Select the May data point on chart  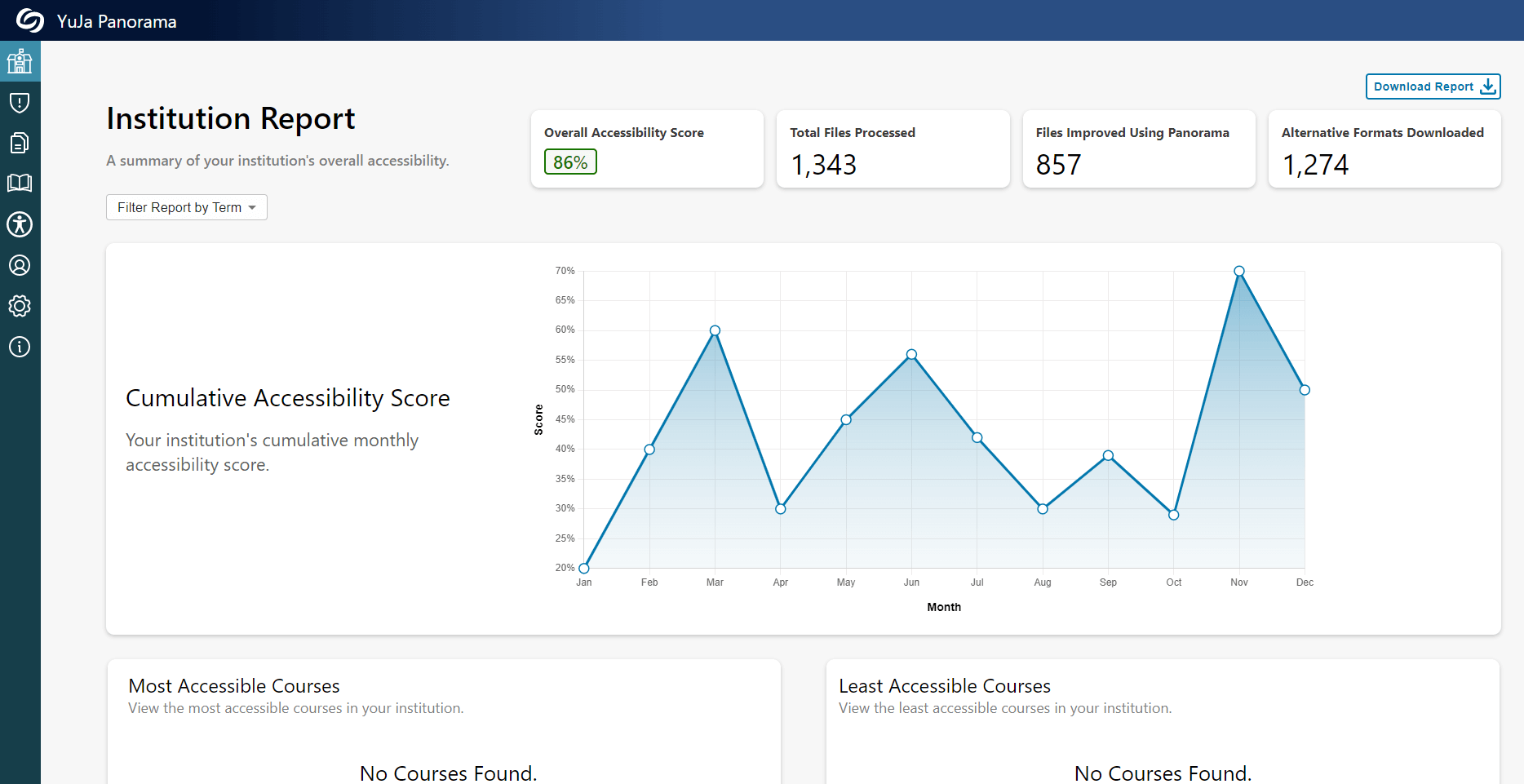pyautogui.click(x=846, y=419)
